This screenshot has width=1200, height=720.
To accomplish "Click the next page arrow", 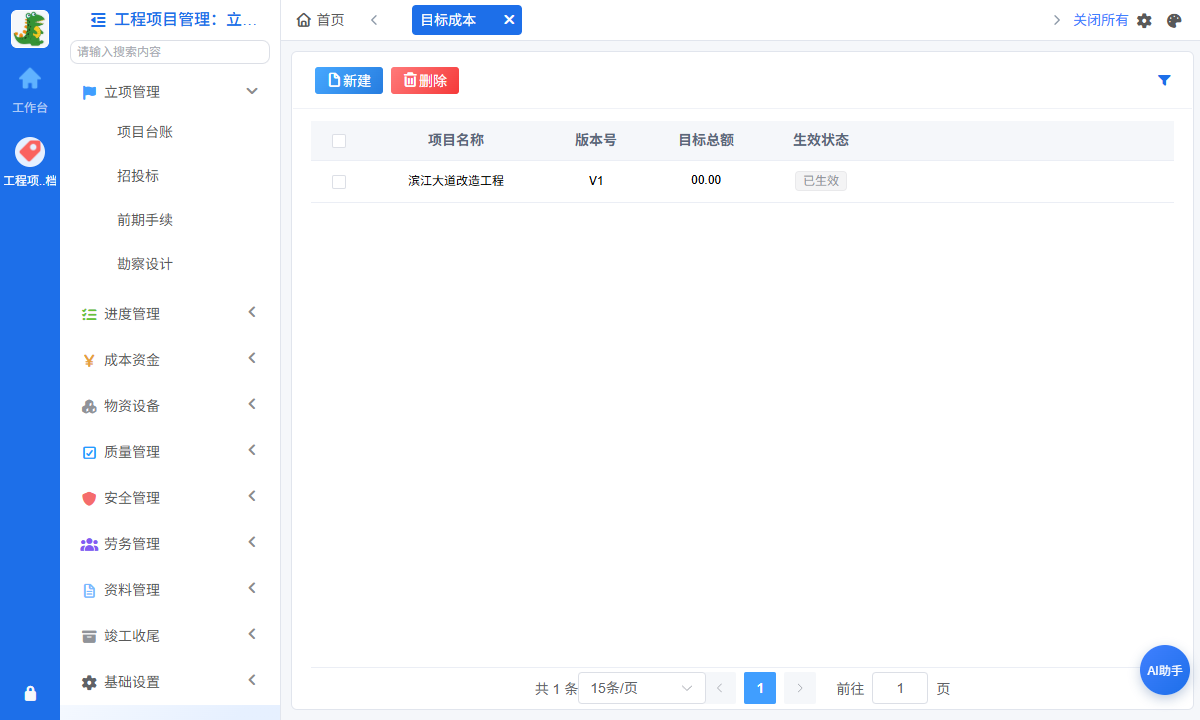I will coord(800,688).
